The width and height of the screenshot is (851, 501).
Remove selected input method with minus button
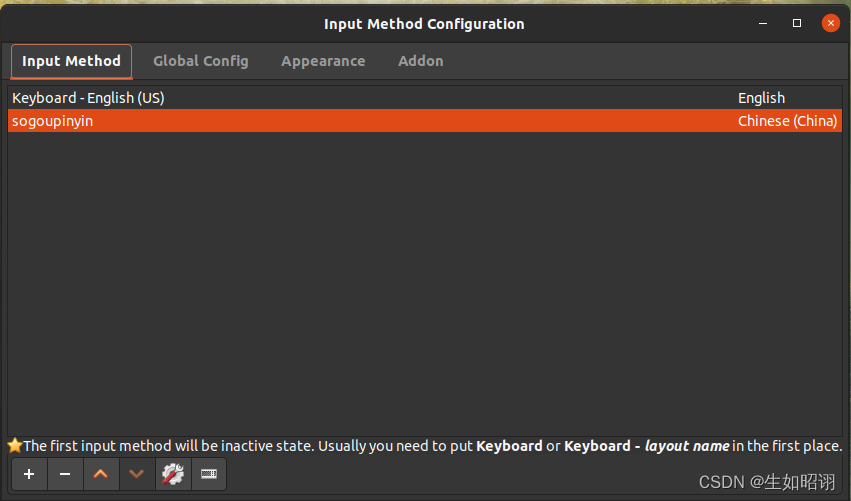(x=65, y=474)
